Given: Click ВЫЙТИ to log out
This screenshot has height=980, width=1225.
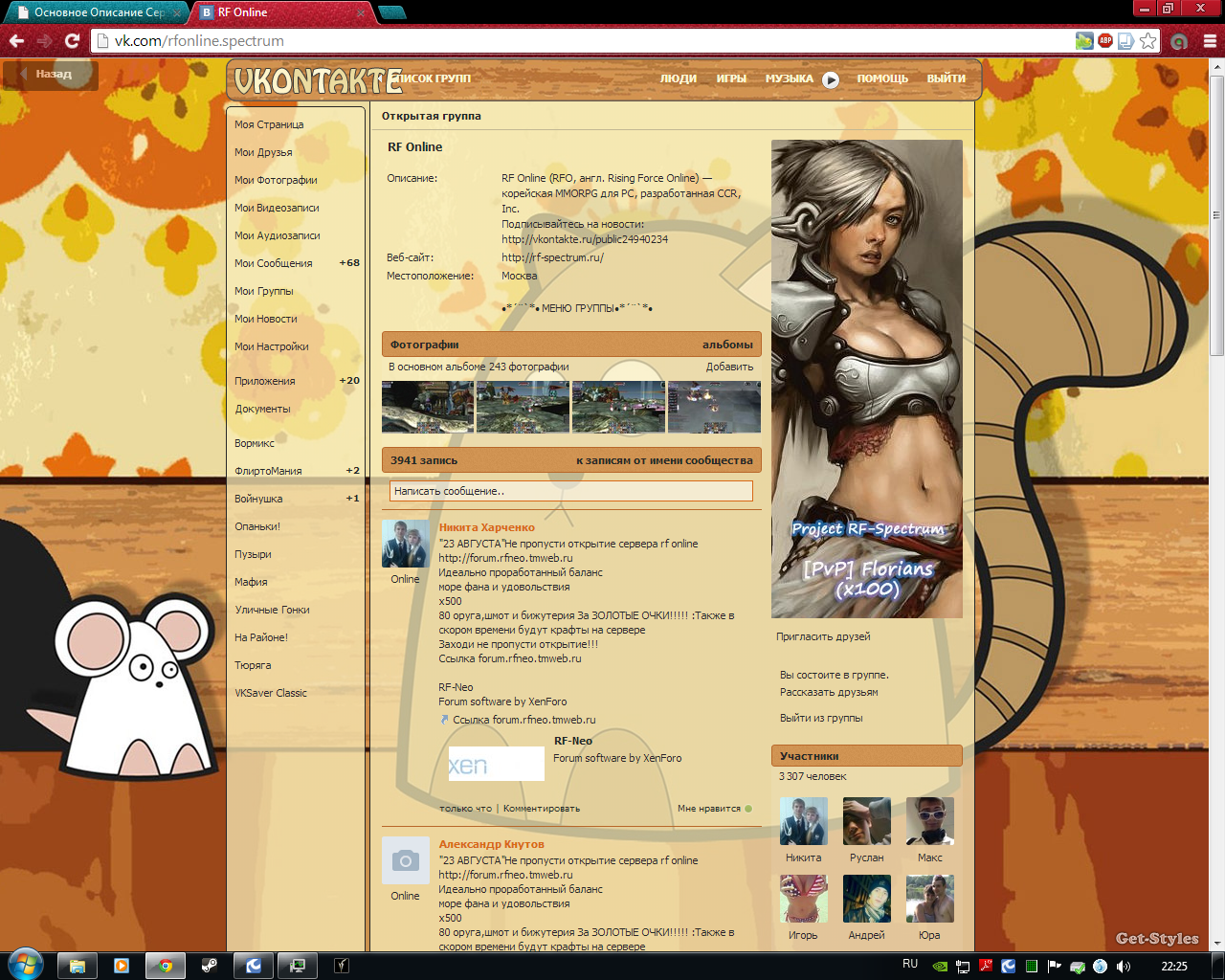Looking at the screenshot, I should click(947, 78).
